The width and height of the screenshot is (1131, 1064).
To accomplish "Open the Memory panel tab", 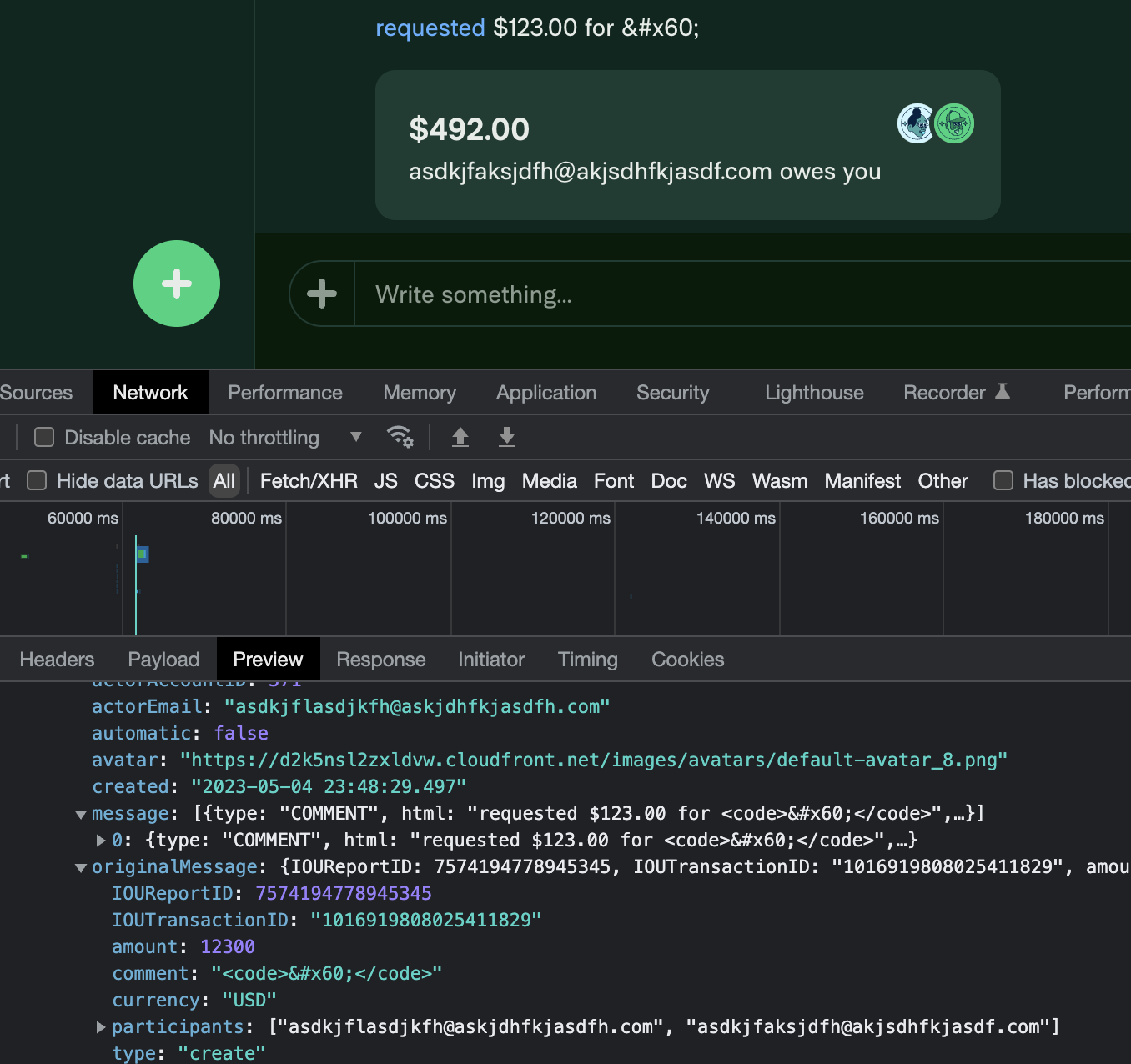I will pos(420,392).
